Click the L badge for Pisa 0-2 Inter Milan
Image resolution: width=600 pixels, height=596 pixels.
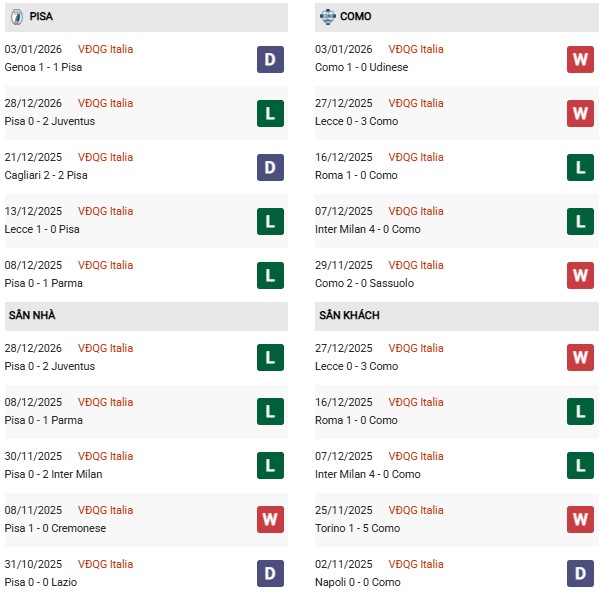click(x=270, y=466)
